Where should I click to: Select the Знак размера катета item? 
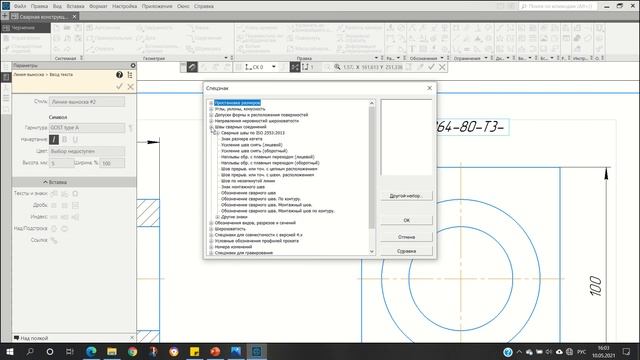click(242, 139)
